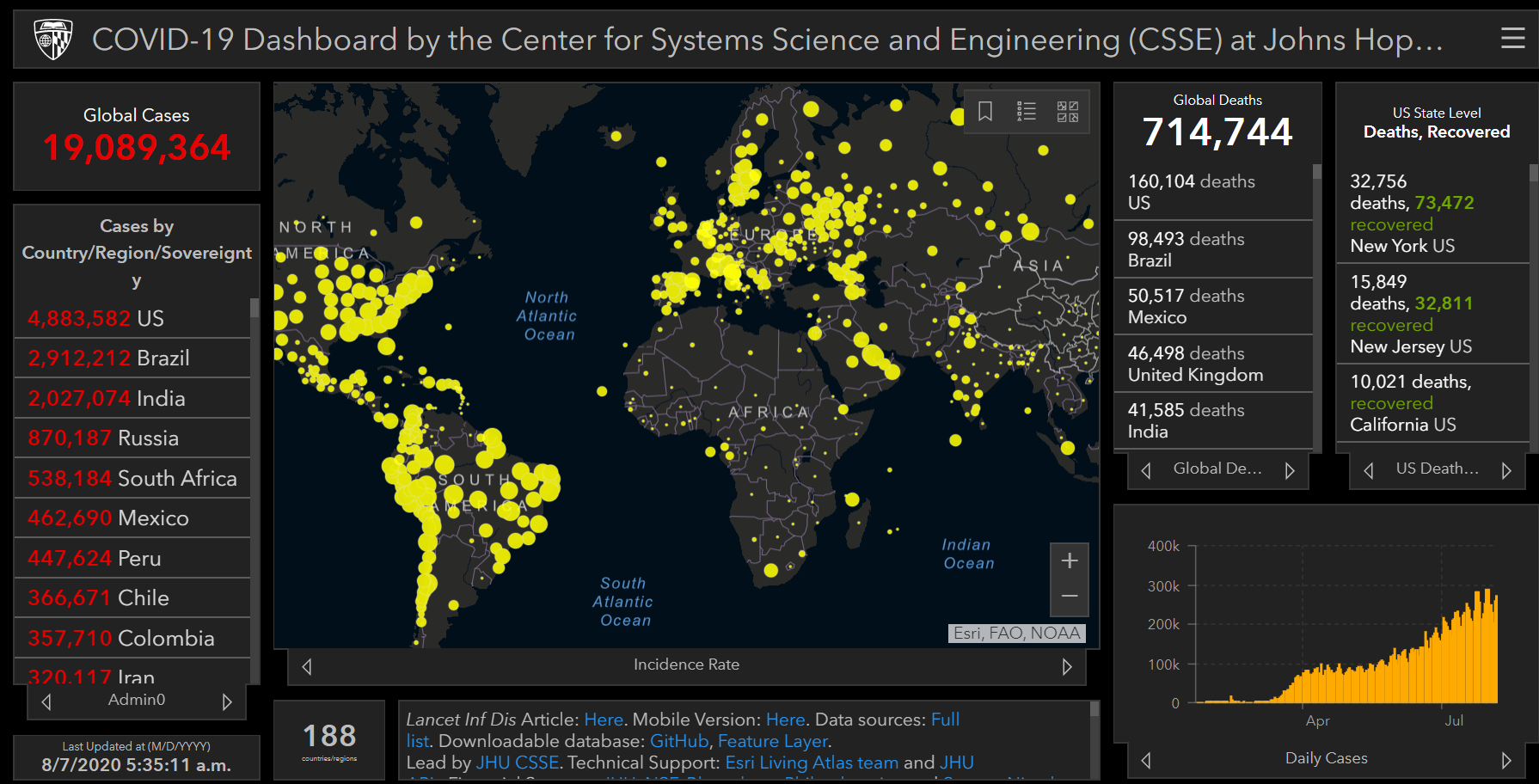Viewport: 1539px width, 784px height.
Task: Zoom in on the map with plus
Action: [1070, 560]
